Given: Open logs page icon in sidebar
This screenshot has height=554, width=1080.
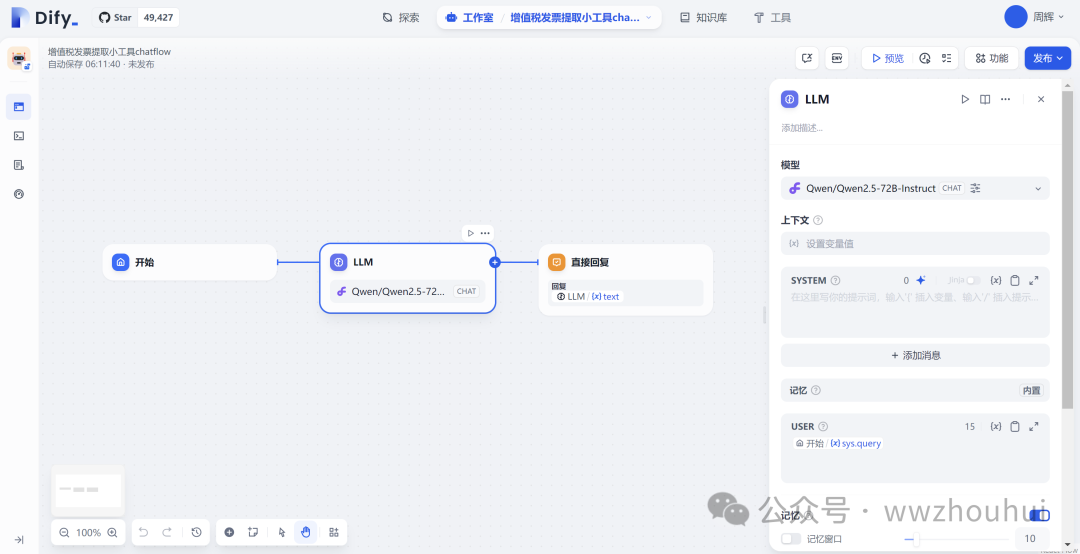Looking at the screenshot, I should tap(19, 165).
